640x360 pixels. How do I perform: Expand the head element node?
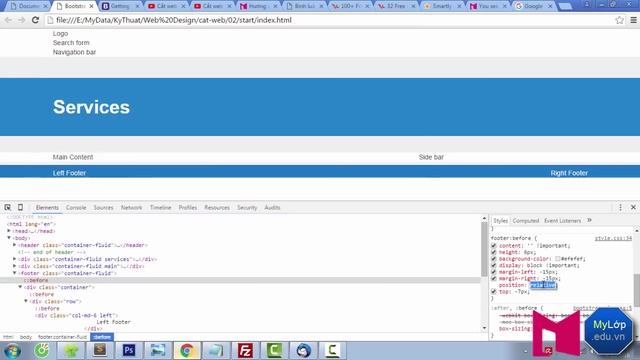point(9,231)
